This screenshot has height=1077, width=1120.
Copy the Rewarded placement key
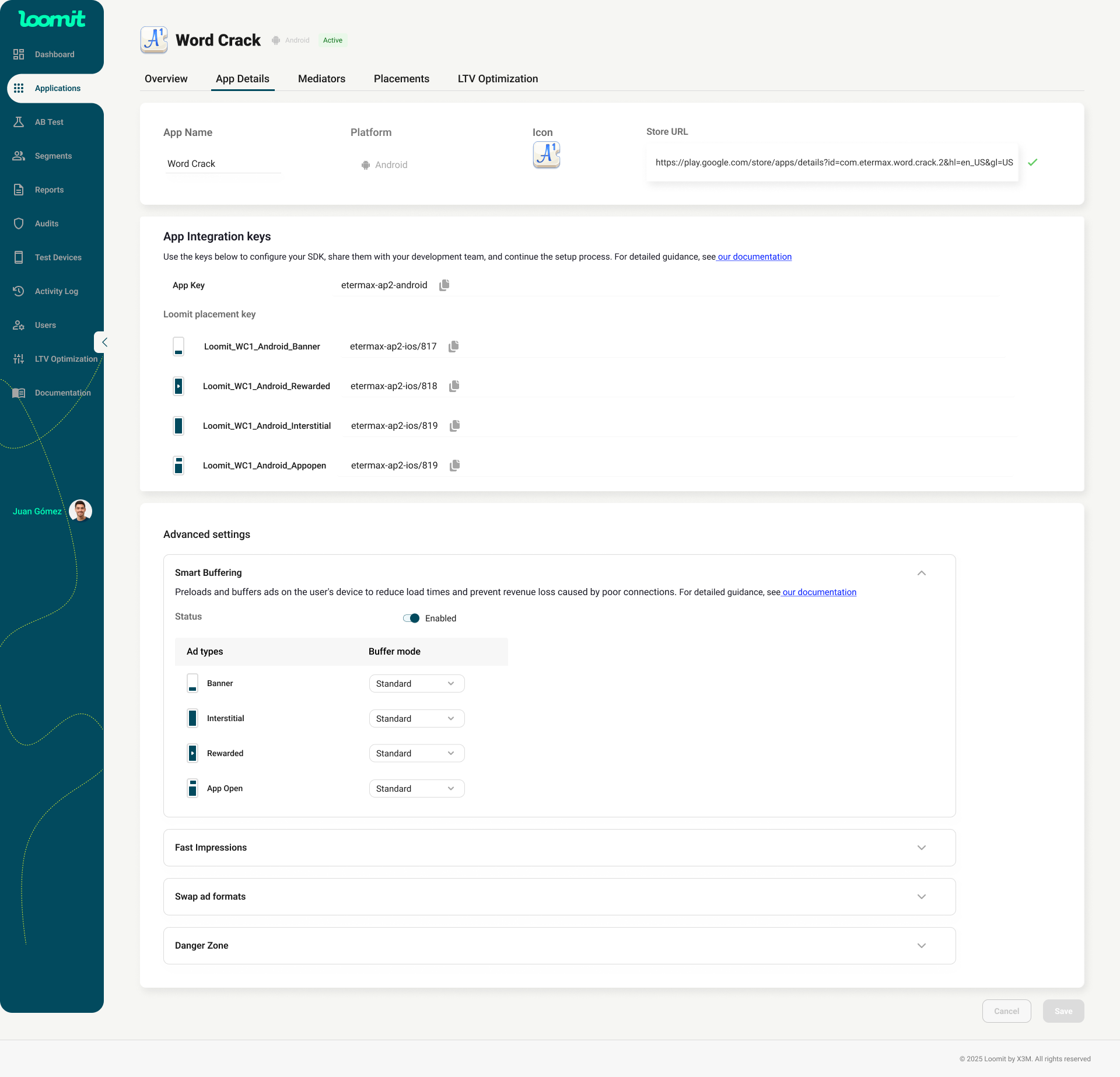(x=454, y=386)
